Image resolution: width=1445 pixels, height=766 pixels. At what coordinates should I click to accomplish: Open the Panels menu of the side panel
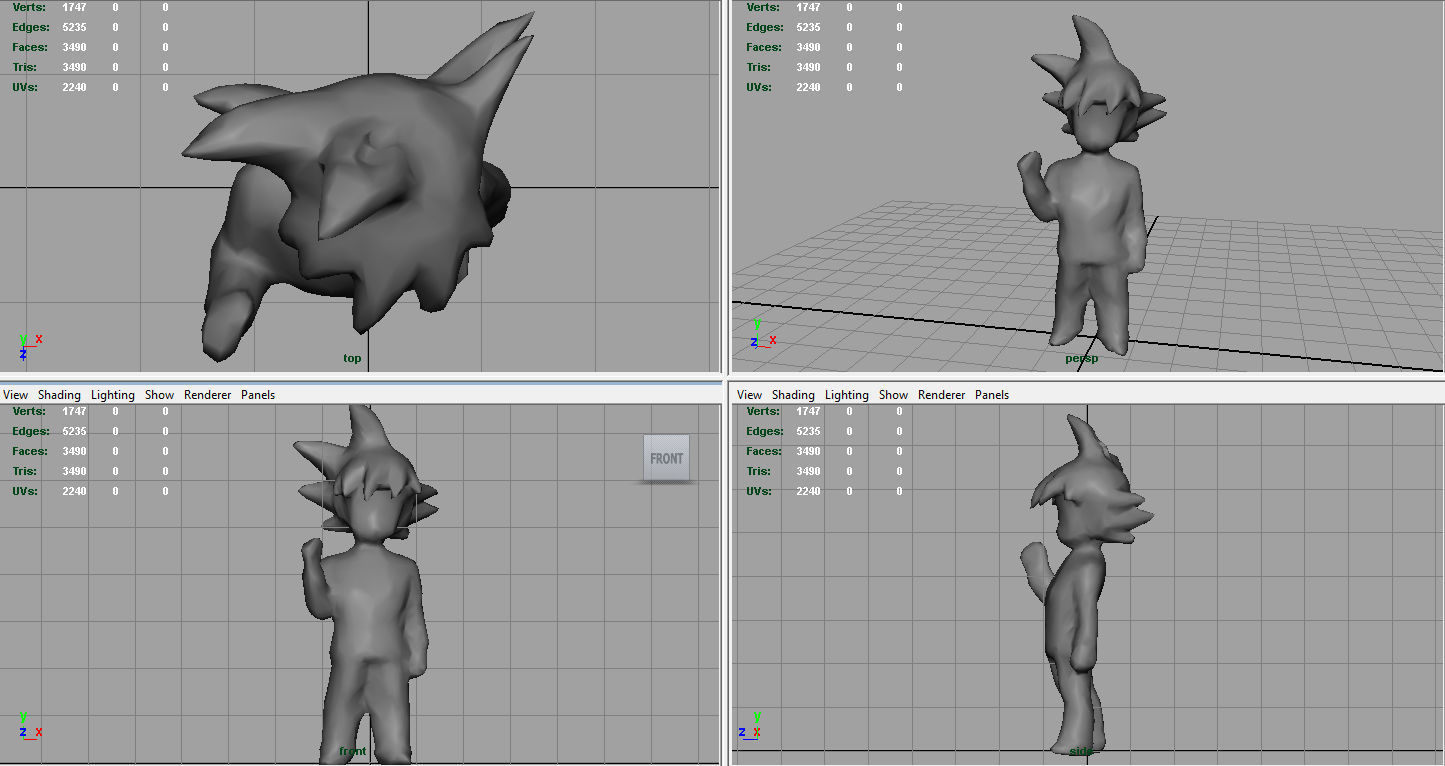coord(992,395)
